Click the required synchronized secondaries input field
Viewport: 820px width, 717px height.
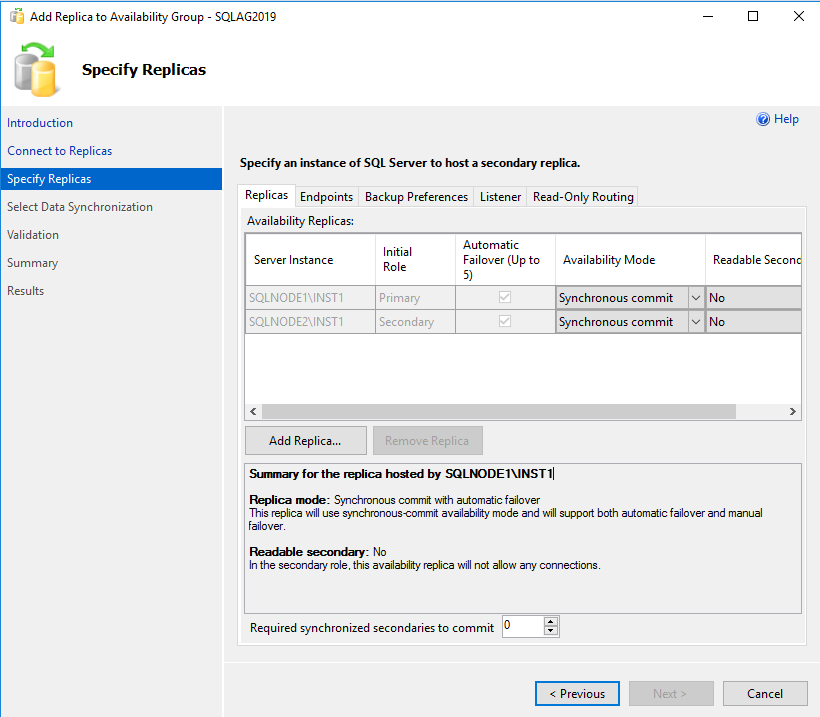[x=521, y=627]
